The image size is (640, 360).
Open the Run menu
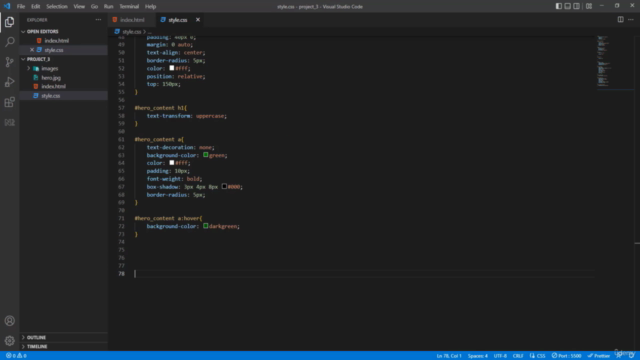tap(108, 7)
